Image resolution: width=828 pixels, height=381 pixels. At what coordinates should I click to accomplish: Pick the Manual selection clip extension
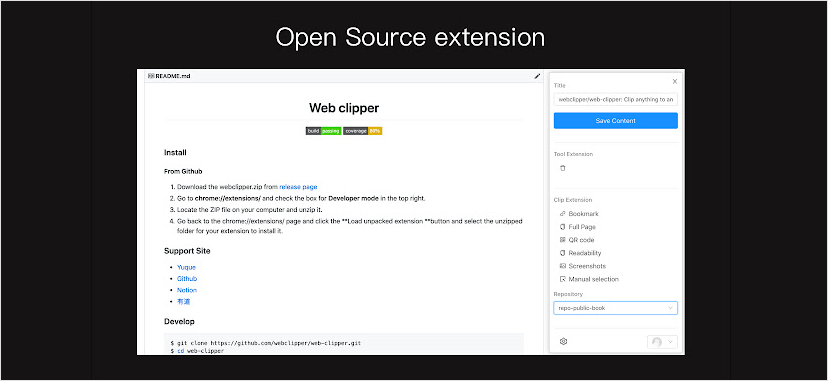pos(589,279)
